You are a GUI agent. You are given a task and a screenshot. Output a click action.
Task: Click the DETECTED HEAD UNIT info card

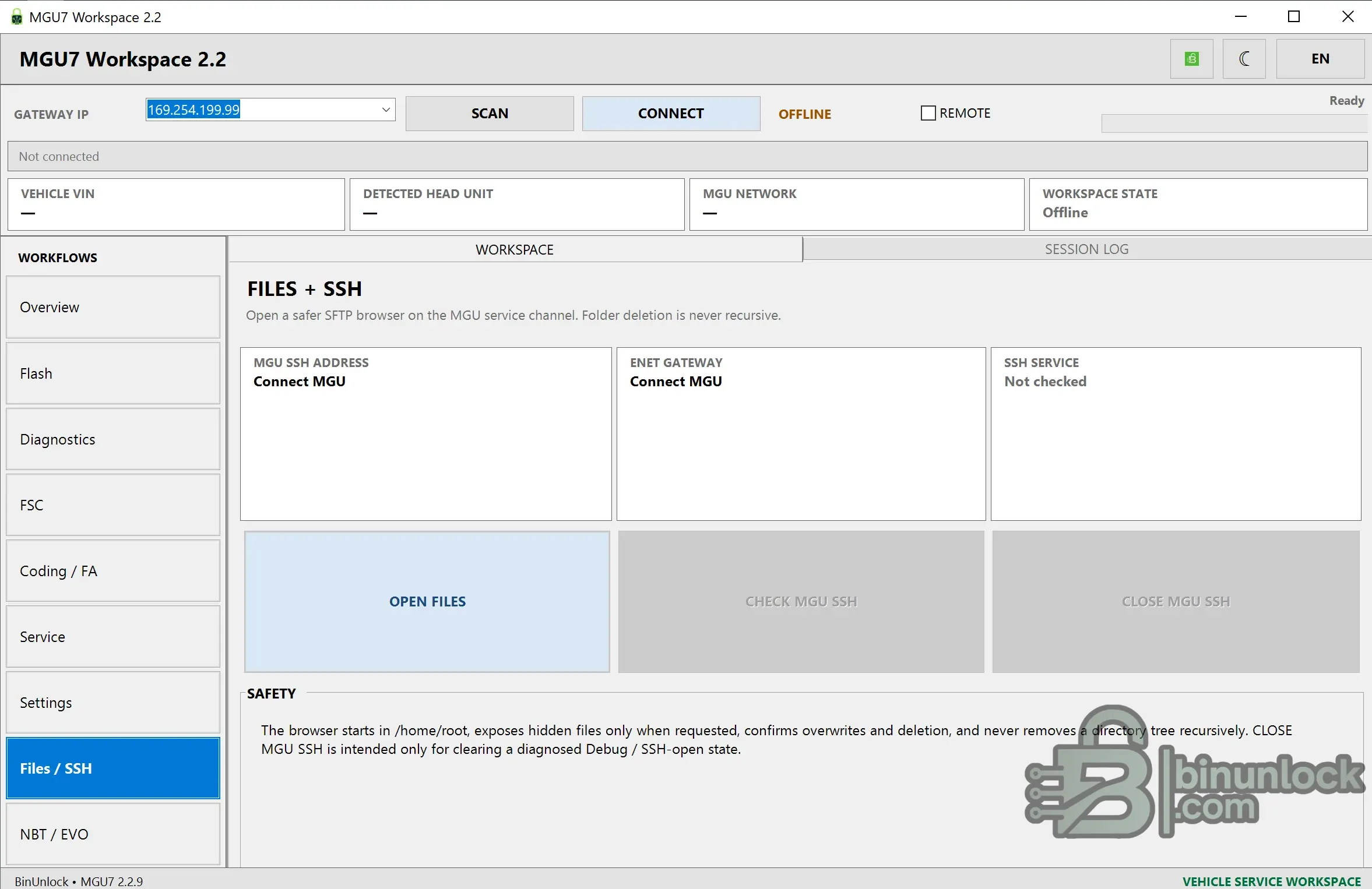point(517,204)
